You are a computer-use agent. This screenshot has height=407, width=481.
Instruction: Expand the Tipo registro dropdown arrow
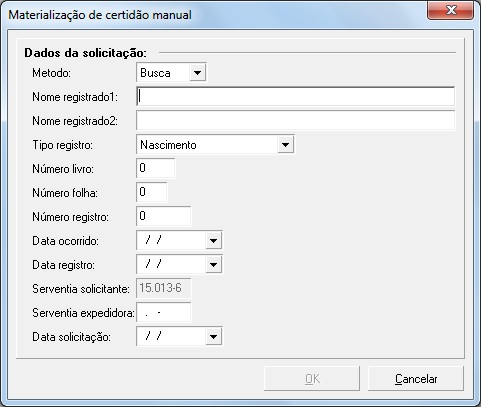click(x=285, y=144)
